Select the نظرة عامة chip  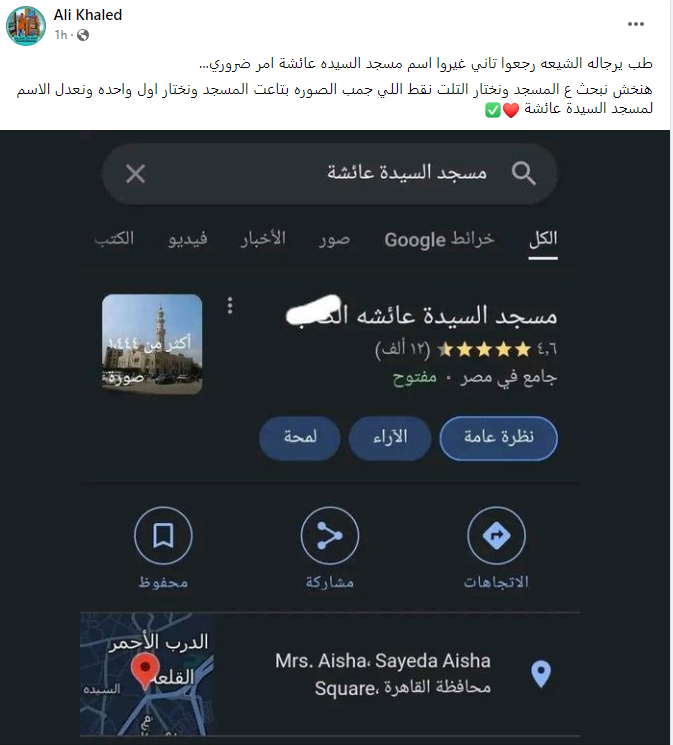tap(499, 438)
